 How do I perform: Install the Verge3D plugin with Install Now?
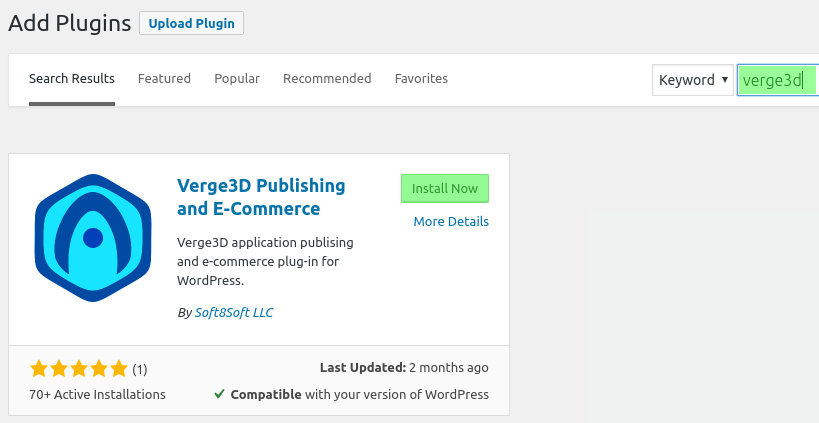(445, 189)
